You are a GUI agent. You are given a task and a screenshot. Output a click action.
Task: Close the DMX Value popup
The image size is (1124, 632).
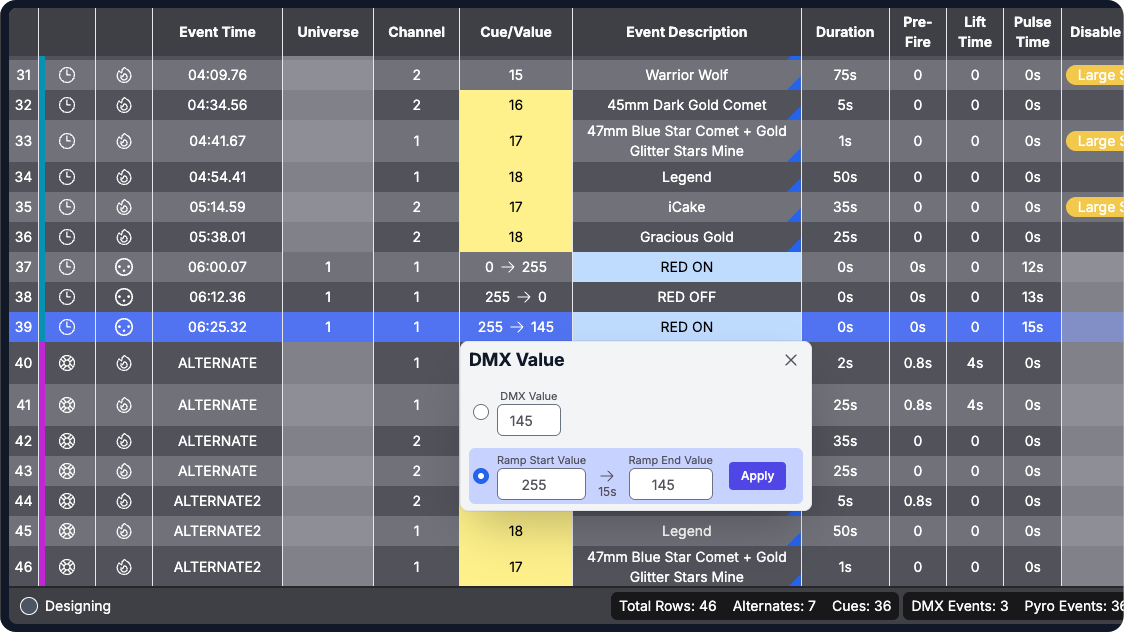791,360
